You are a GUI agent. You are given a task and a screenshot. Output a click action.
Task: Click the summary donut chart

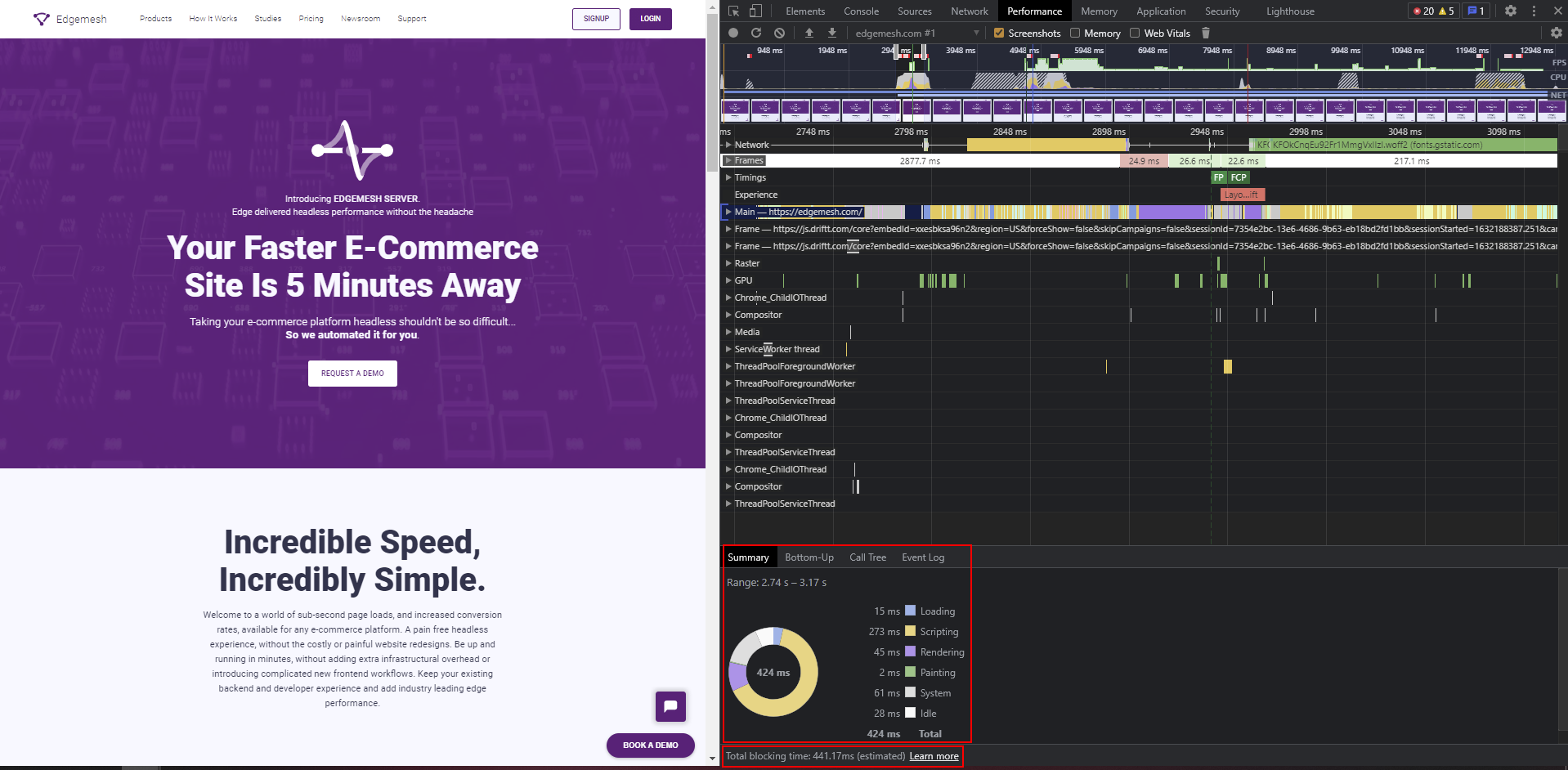[x=773, y=672]
